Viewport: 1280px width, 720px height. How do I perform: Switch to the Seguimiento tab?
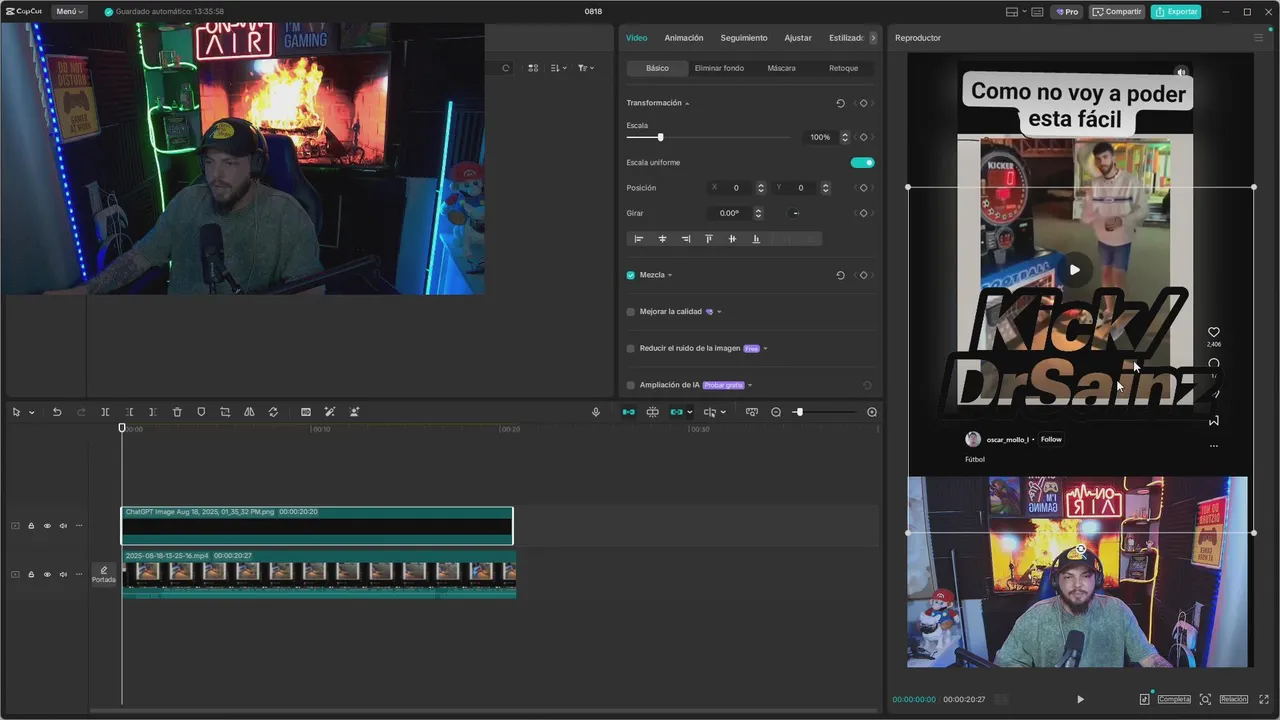point(744,38)
